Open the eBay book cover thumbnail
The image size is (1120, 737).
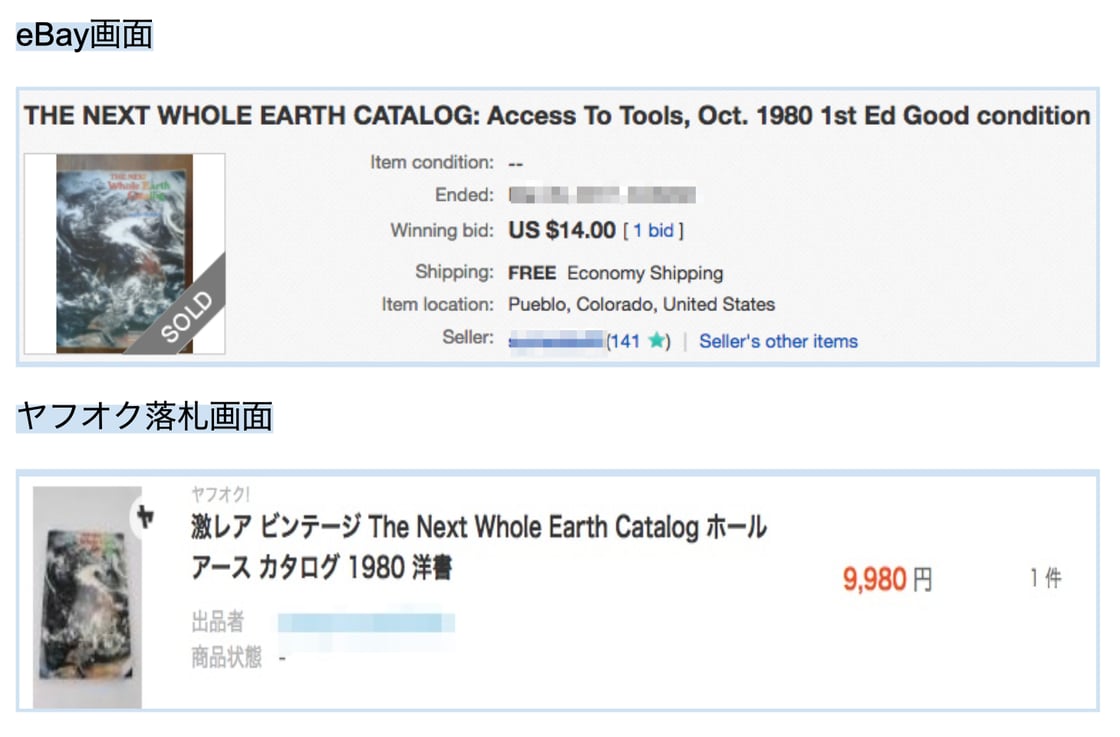pyautogui.click(x=124, y=252)
